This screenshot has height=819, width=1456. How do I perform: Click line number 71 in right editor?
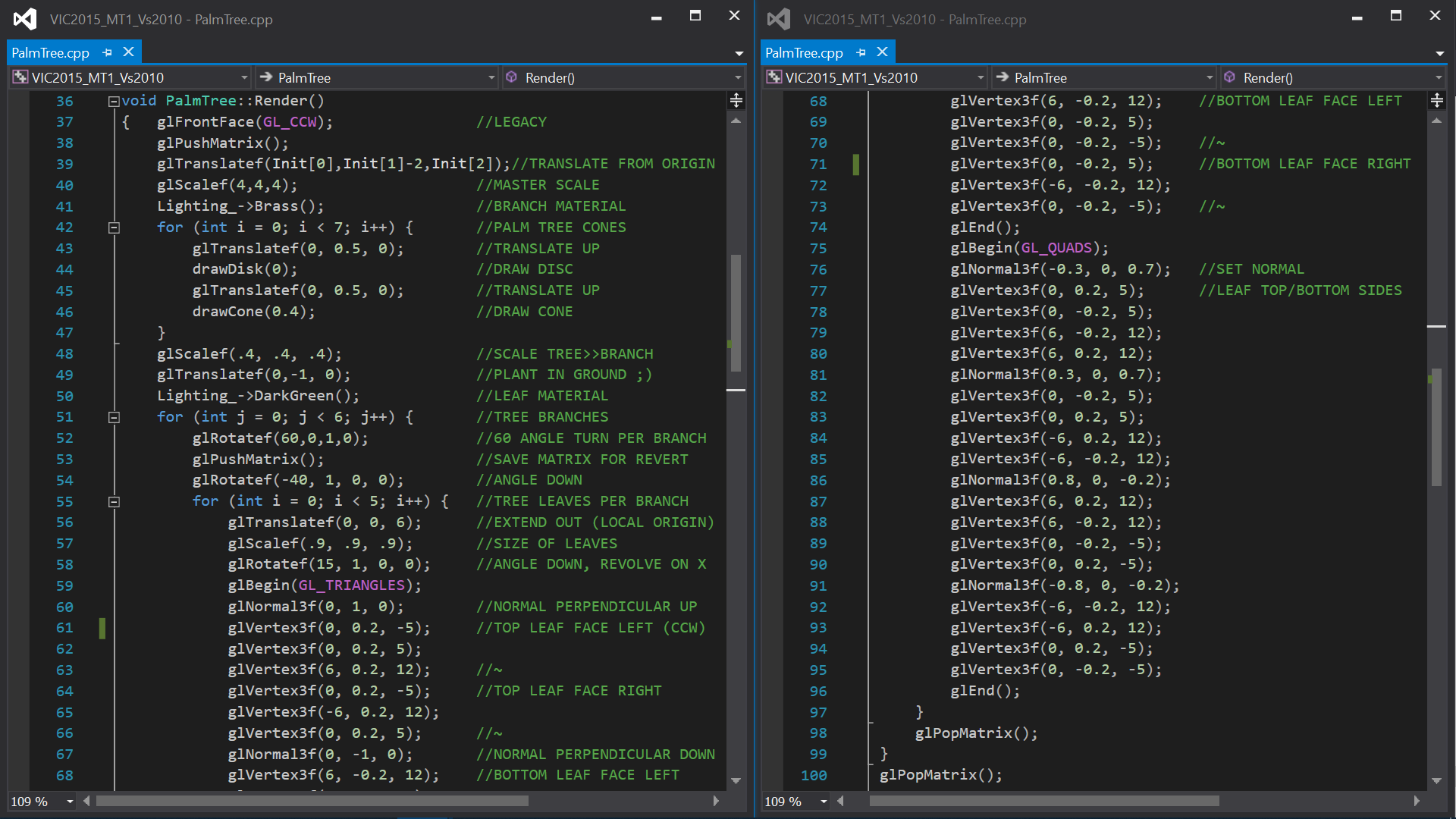[x=818, y=164]
